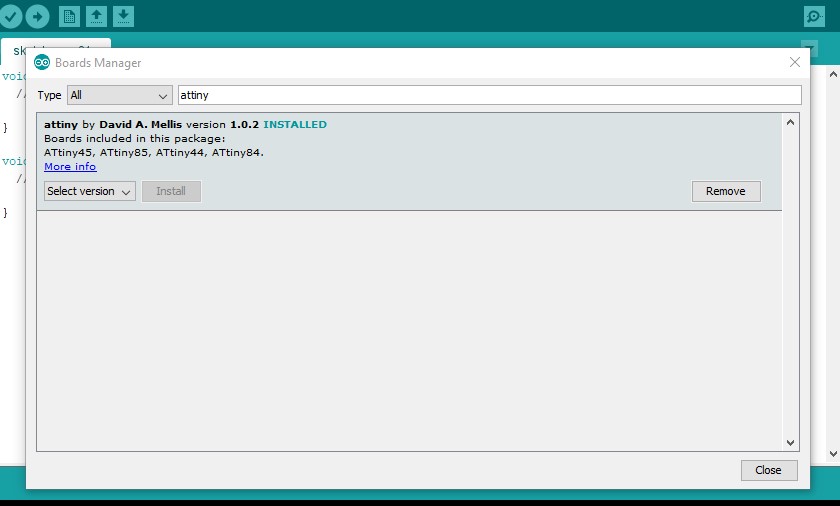Click the Upload arrow icon in the toolbar
This screenshot has width=840, height=506.
click(x=37, y=16)
